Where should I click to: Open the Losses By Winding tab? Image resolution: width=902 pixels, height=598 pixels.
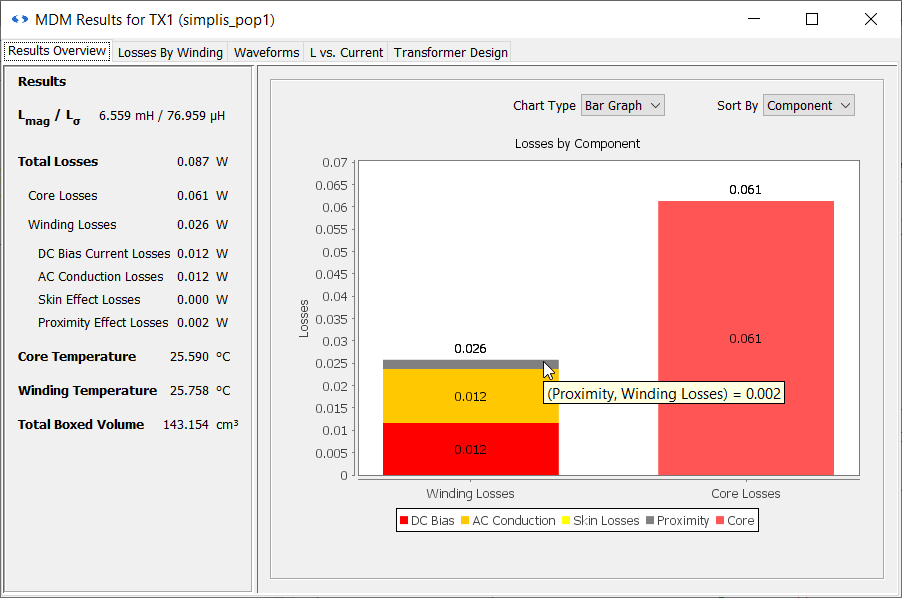click(170, 52)
